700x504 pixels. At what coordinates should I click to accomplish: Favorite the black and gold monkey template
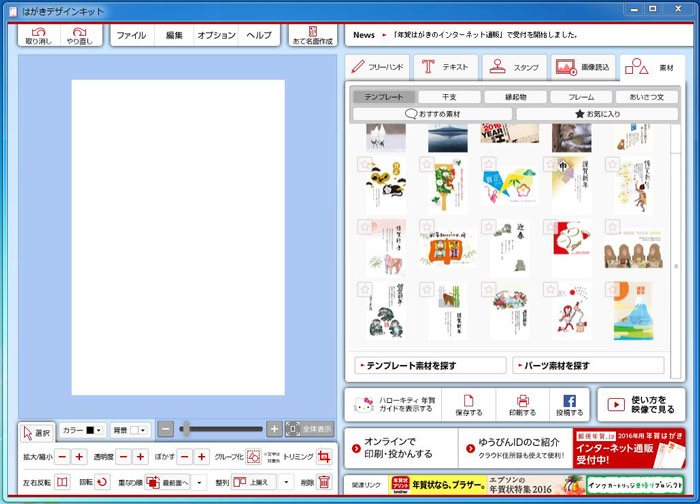365,164
